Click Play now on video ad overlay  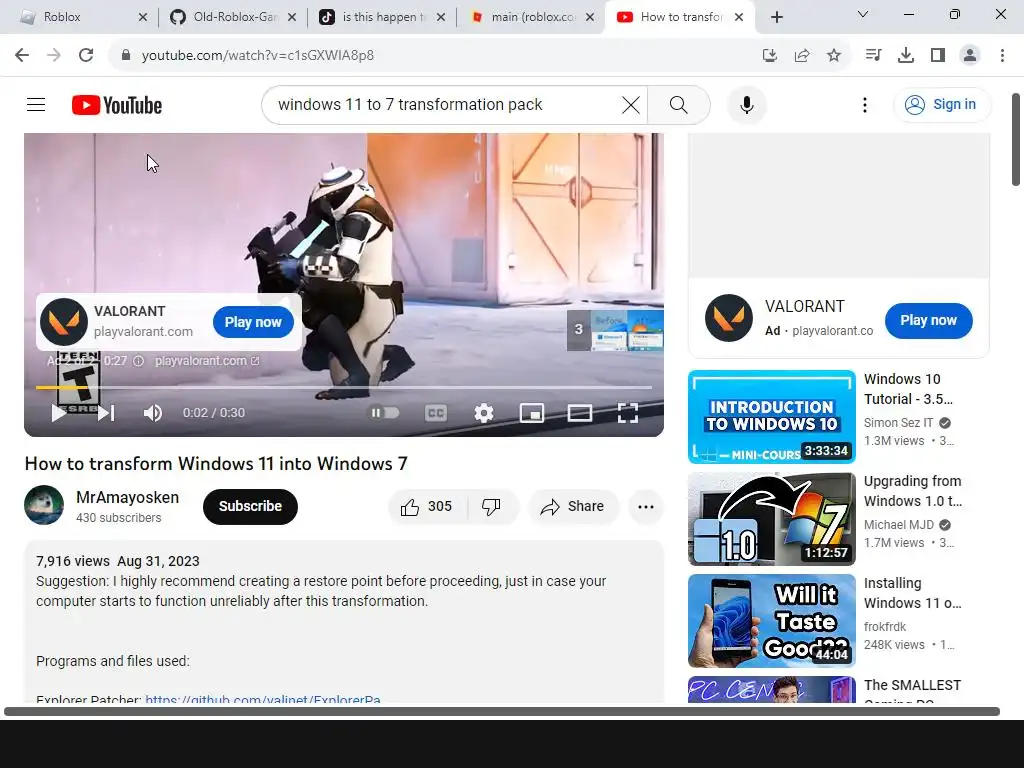253,322
